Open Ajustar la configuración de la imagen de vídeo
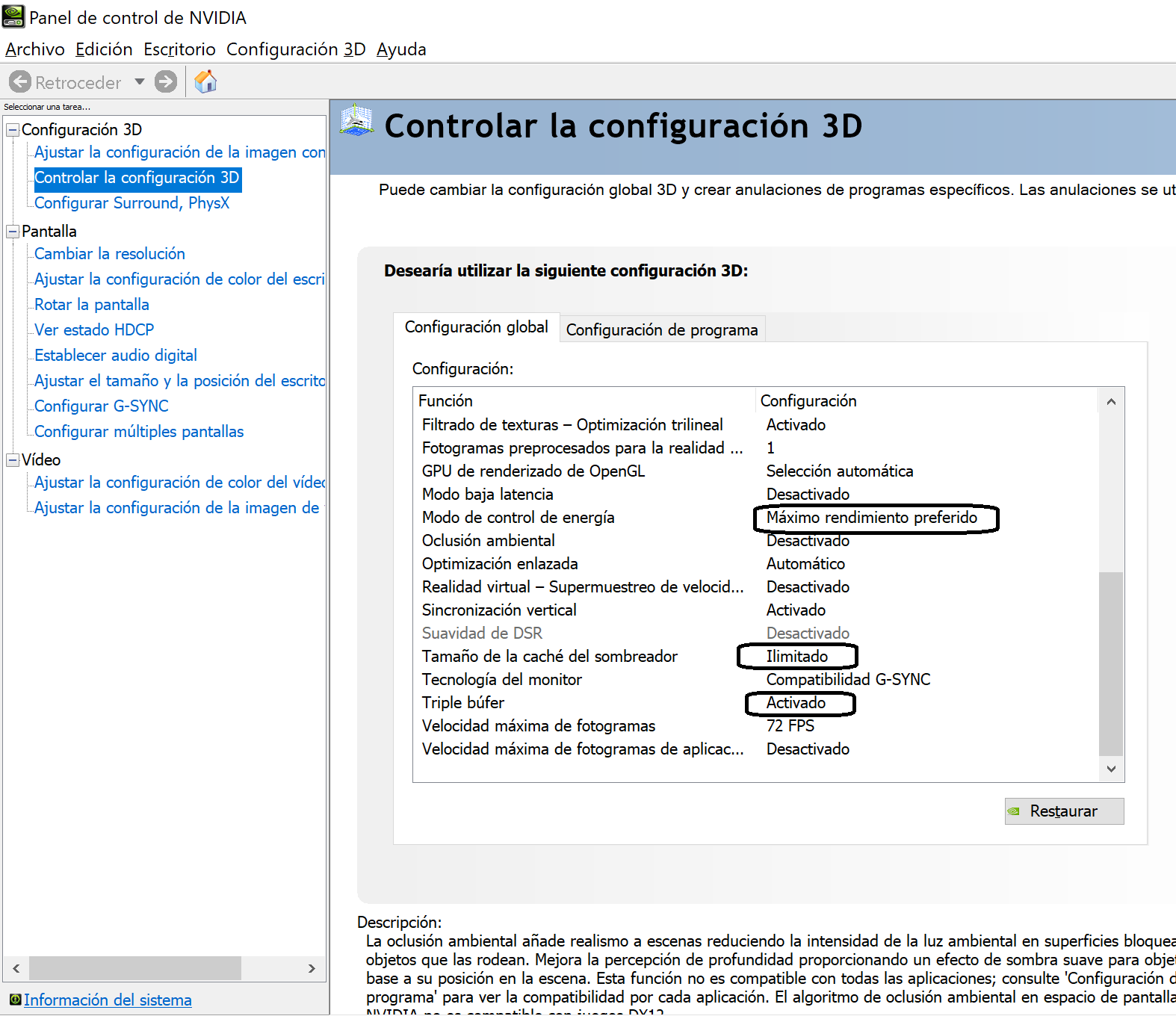Screen dimensions: 1176x1016 click(177, 508)
